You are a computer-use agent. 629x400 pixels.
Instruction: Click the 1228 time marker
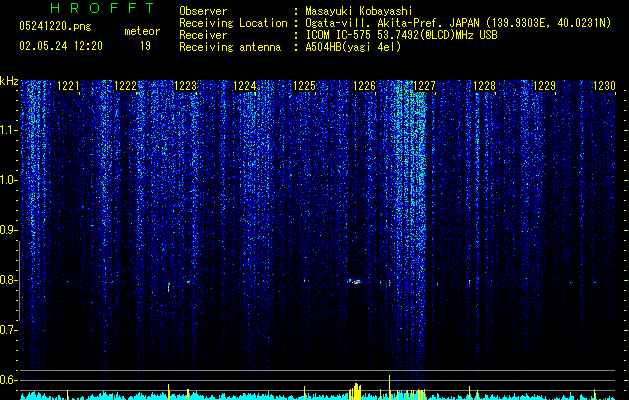[485, 86]
